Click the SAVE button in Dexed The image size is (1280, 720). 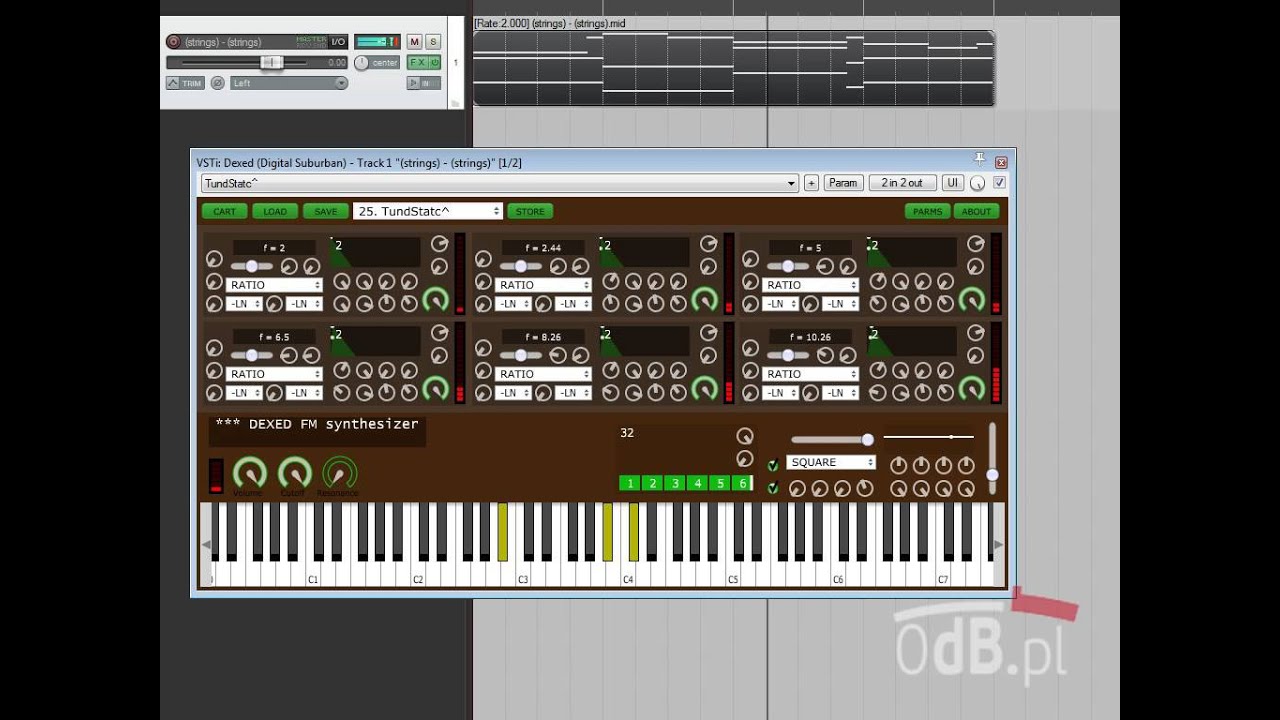coord(326,211)
